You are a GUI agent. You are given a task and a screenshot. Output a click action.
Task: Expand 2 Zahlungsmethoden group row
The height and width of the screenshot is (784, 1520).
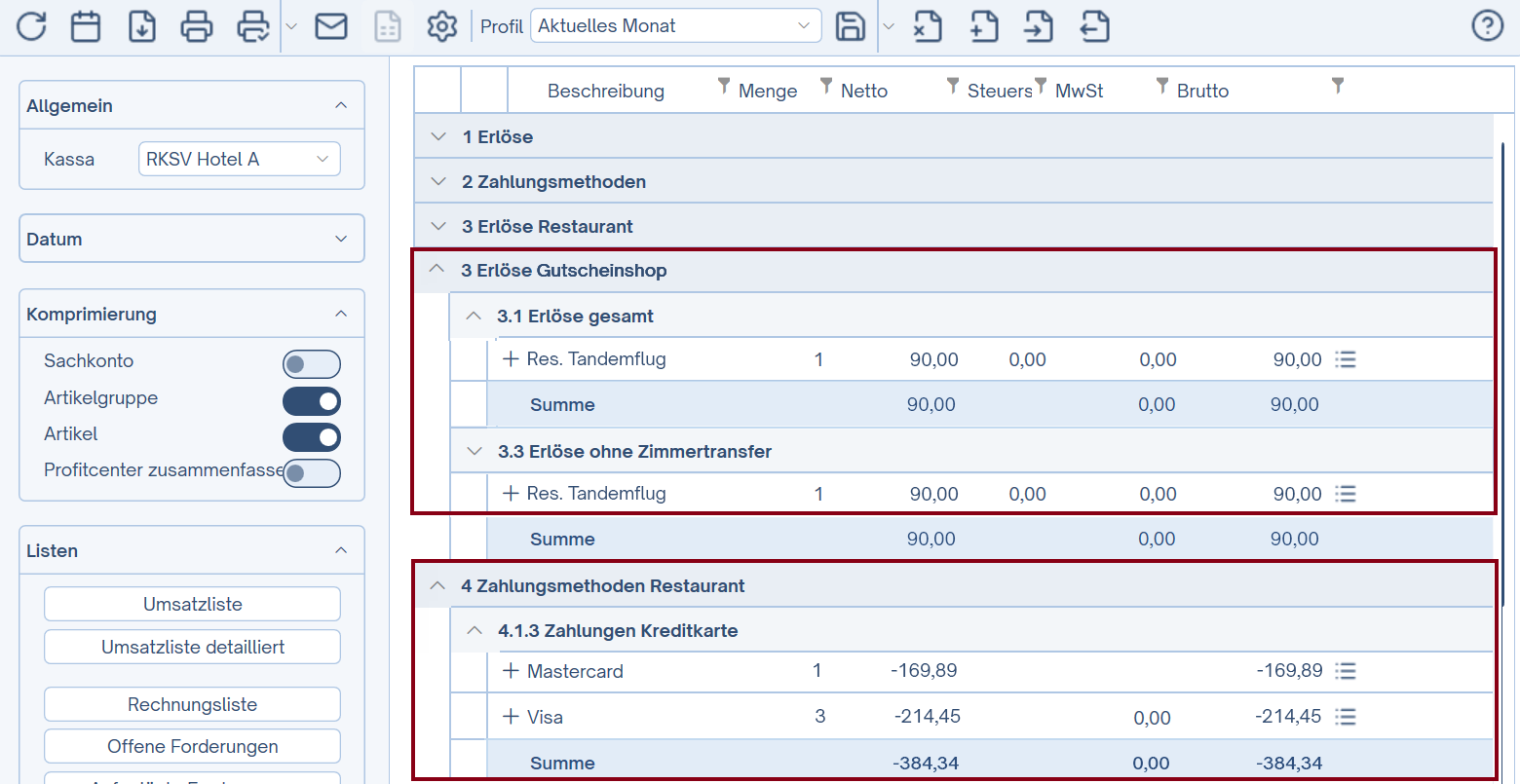[438, 182]
